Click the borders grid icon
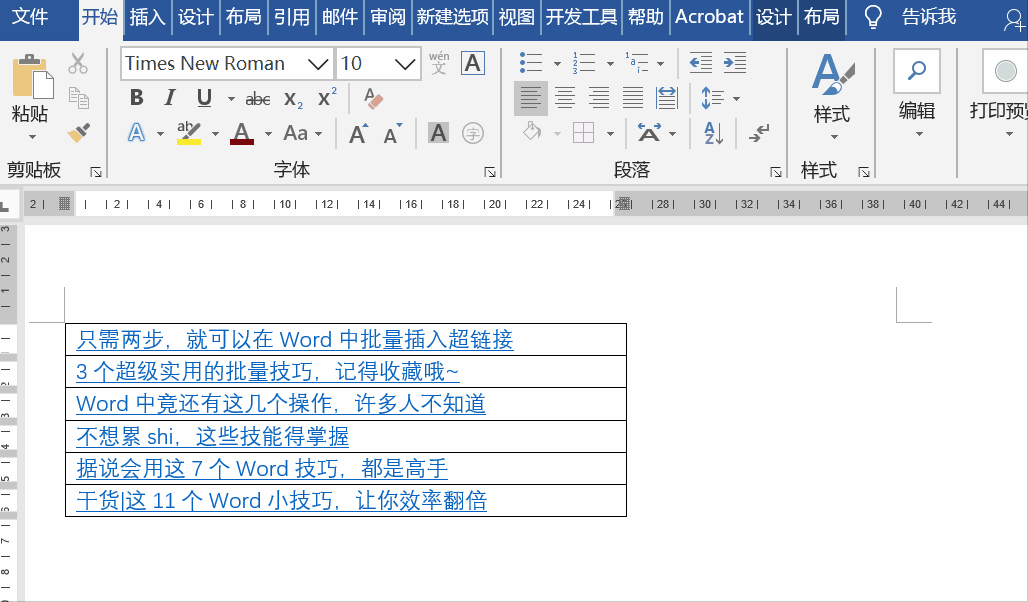This screenshot has width=1028, height=602. 583,133
